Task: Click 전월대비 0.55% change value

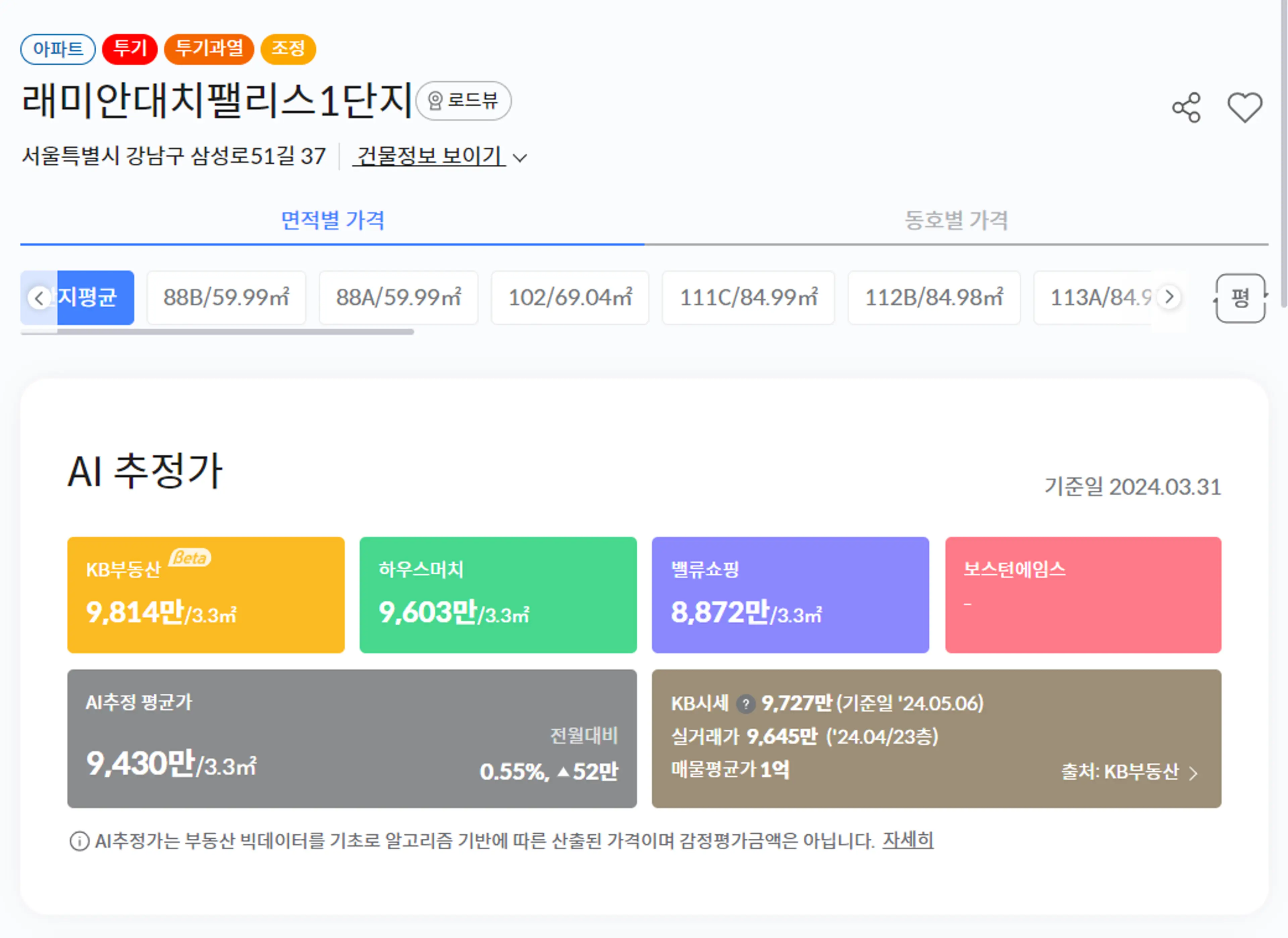Action: coord(549,772)
